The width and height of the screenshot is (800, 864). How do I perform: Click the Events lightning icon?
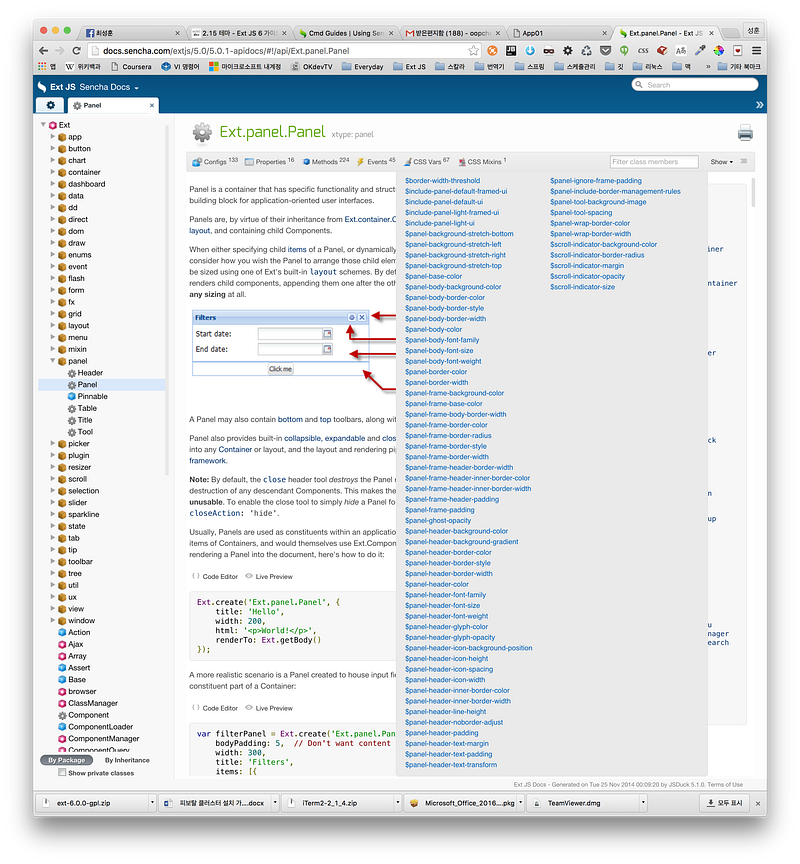360,162
